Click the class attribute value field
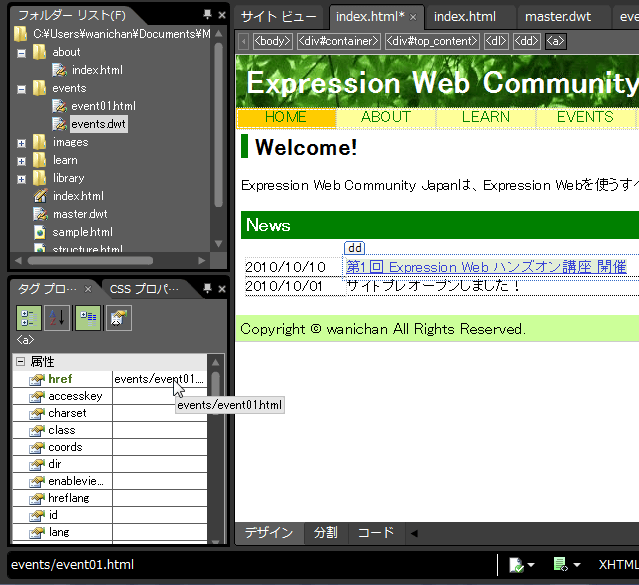Screen dimensions: 639x585 [x=159, y=430]
